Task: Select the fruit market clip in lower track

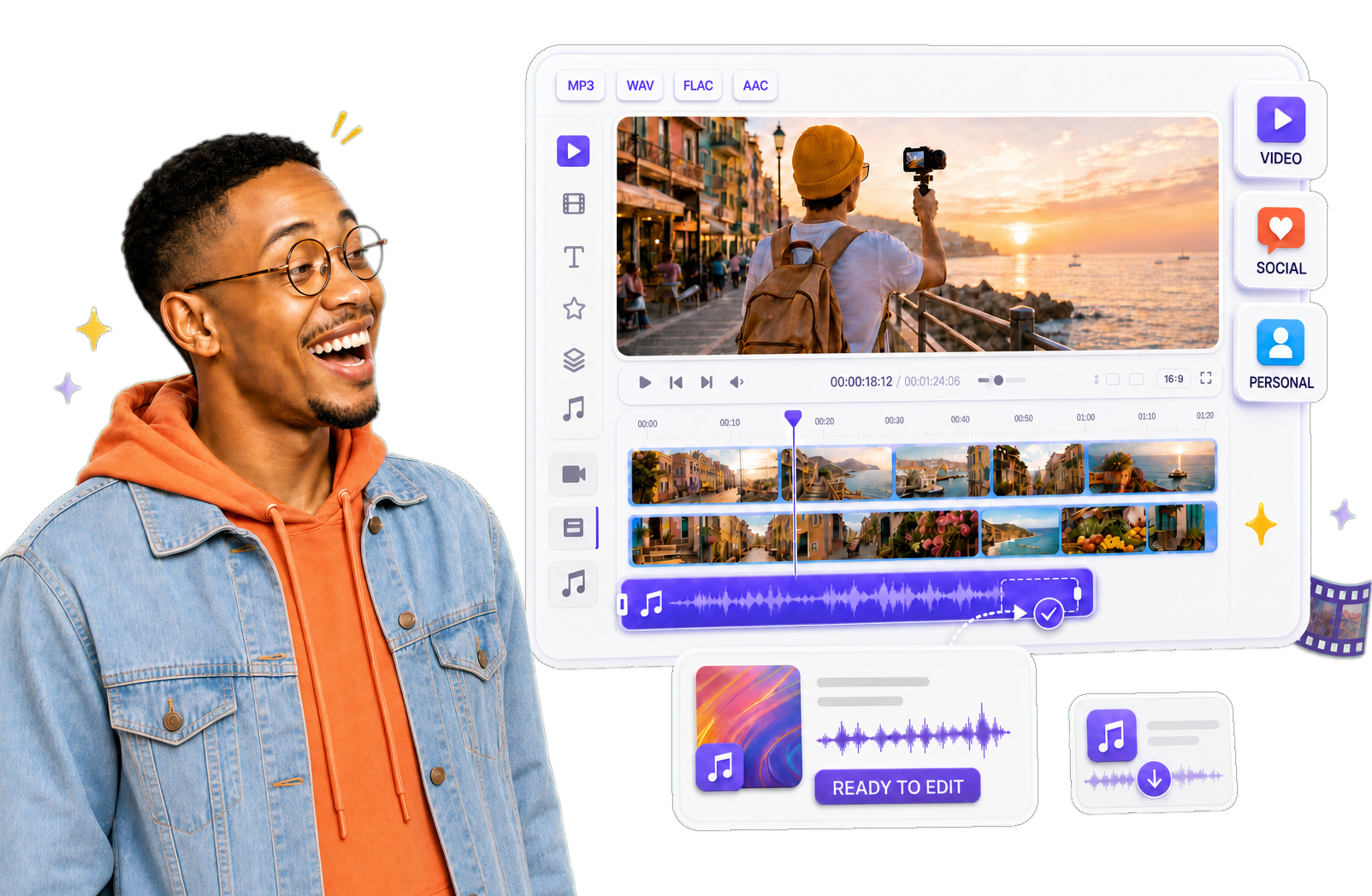Action: [1103, 530]
